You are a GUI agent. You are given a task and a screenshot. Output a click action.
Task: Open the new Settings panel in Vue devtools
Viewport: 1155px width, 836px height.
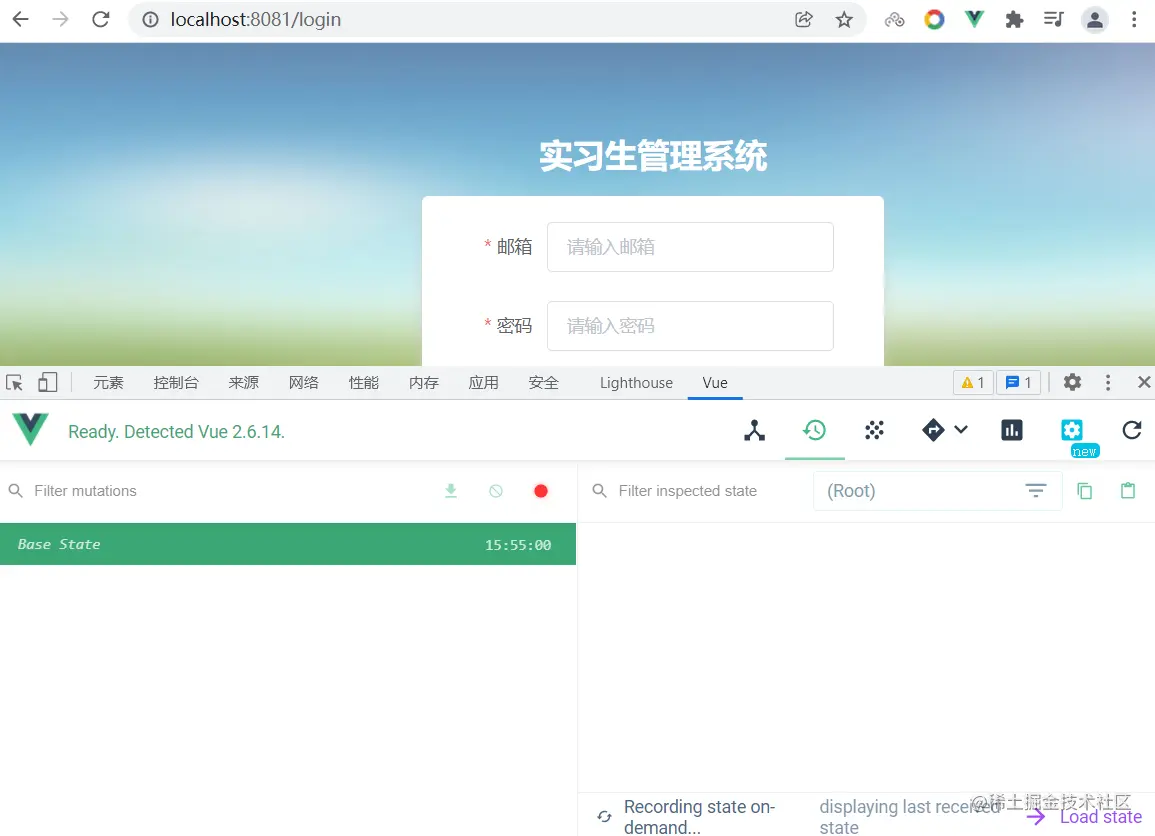pyautogui.click(x=1071, y=430)
